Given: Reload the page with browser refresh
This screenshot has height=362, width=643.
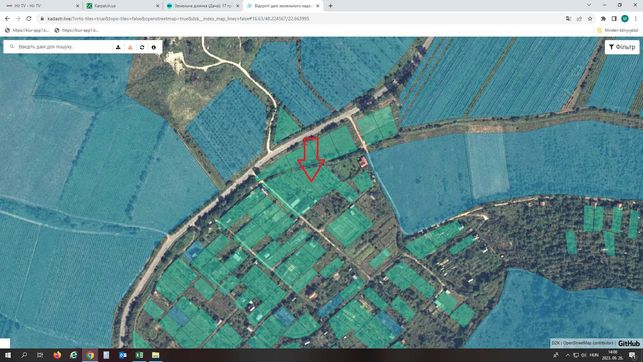Looking at the screenshot, I should point(29,18).
